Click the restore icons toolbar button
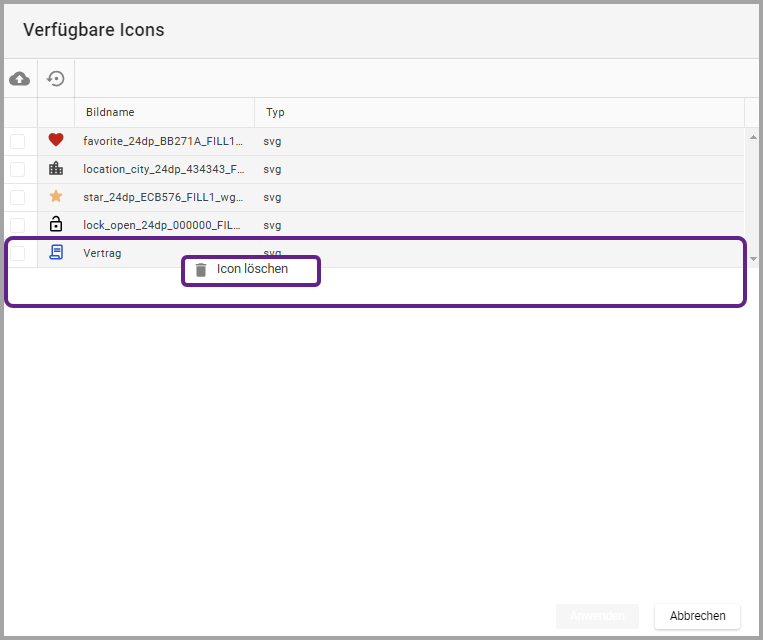 point(56,78)
